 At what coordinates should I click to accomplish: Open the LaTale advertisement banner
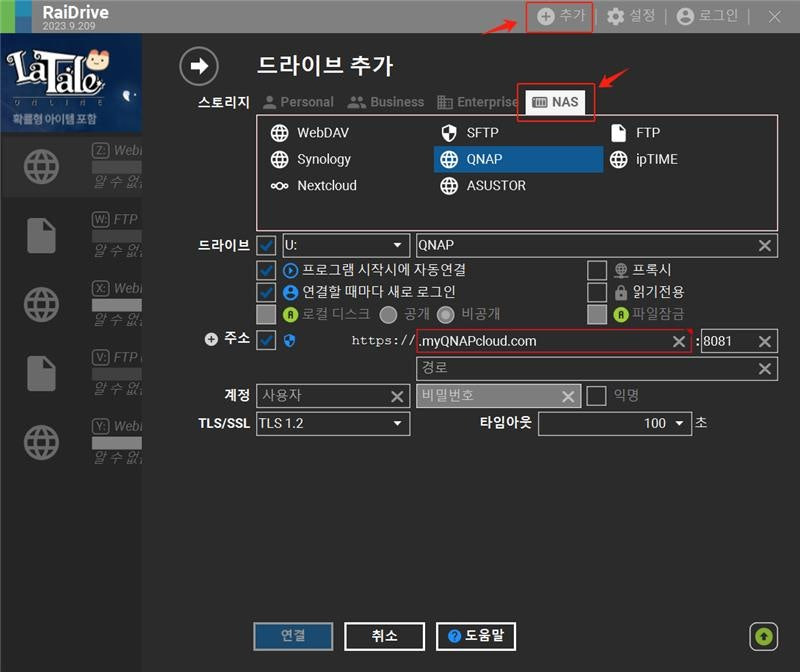pos(71,83)
